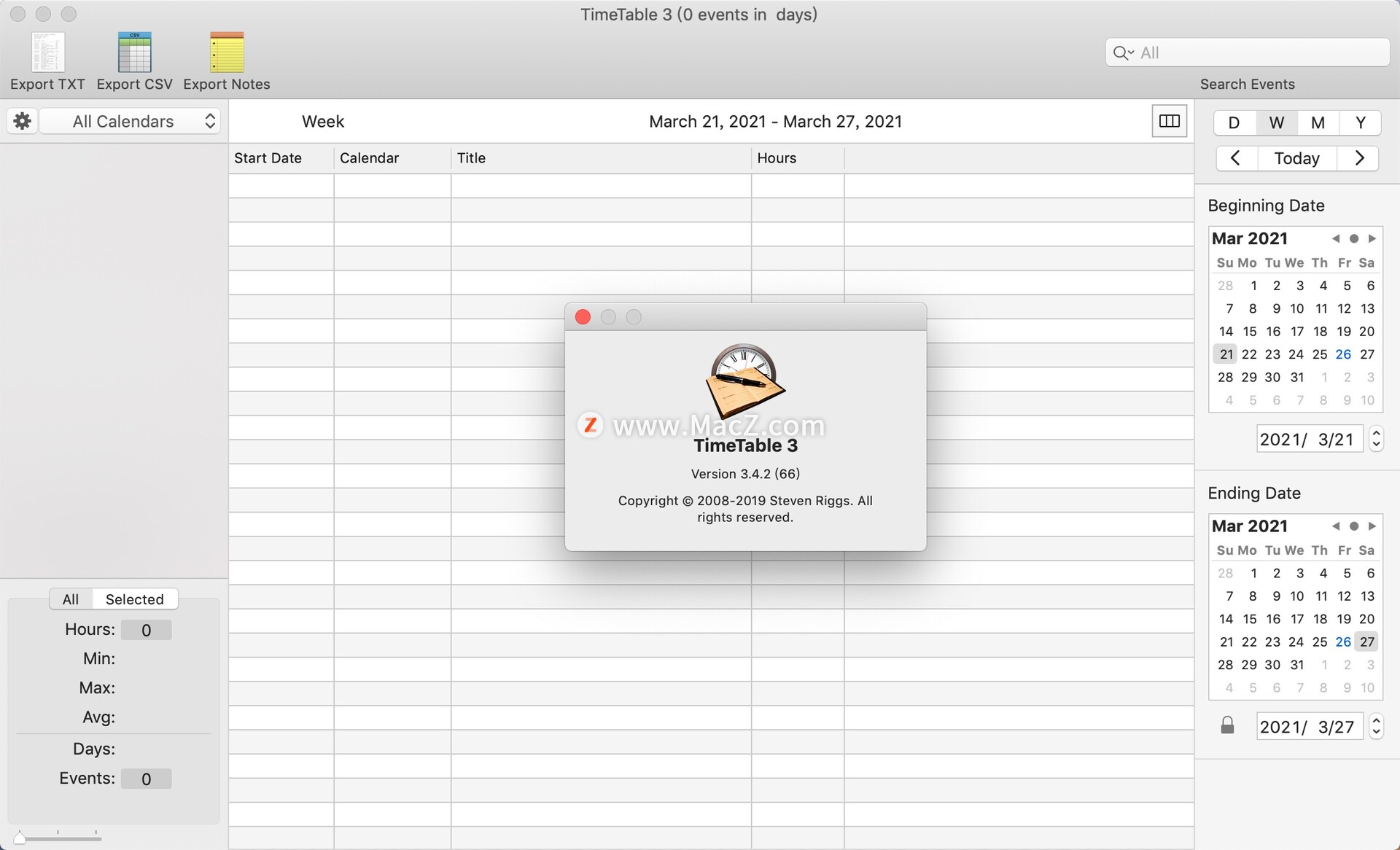The height and width of the screenshot is (850, 1400).
Task: Click the Week label in header
Action: [x=323, y=121]
